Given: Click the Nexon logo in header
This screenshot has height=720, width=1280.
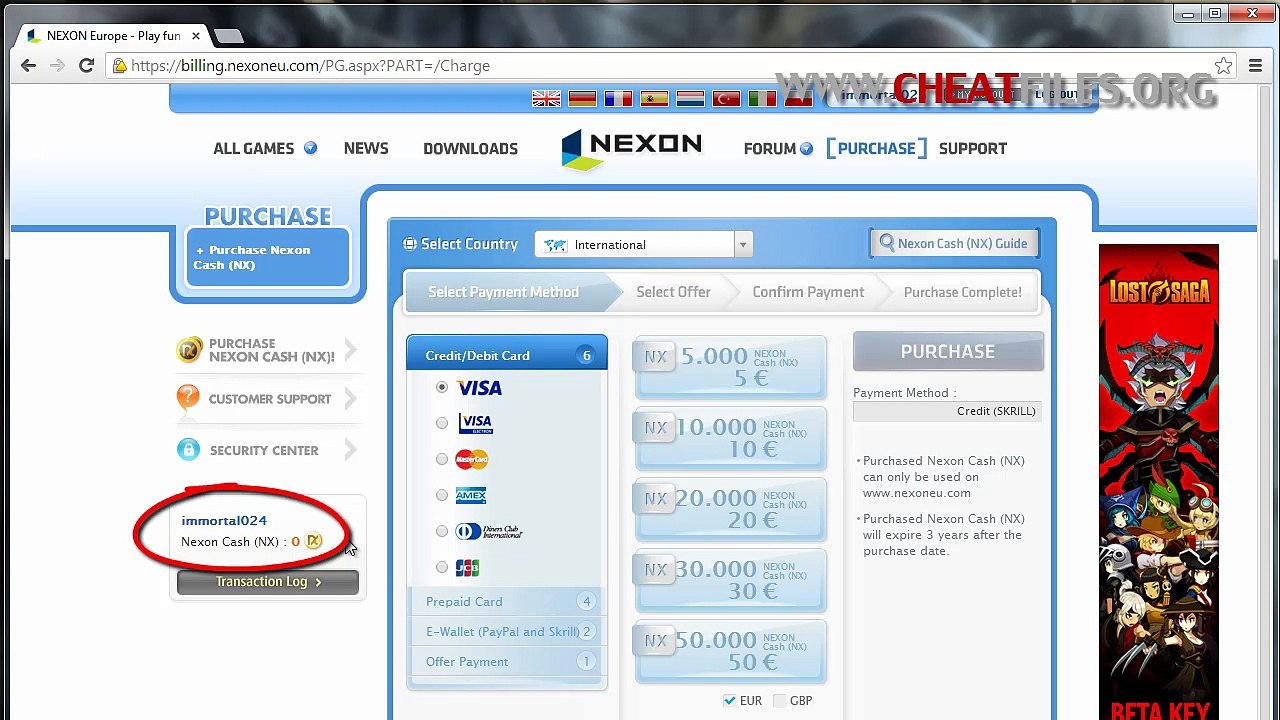Looking at the screenshot, I should click(631, 148).
